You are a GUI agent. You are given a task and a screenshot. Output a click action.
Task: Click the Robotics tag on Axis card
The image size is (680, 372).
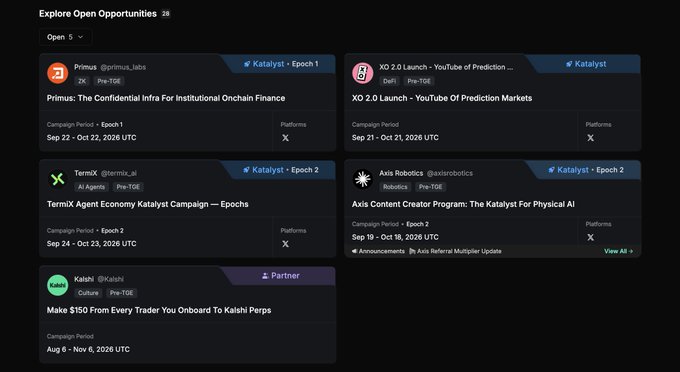(x=395, y=187)
